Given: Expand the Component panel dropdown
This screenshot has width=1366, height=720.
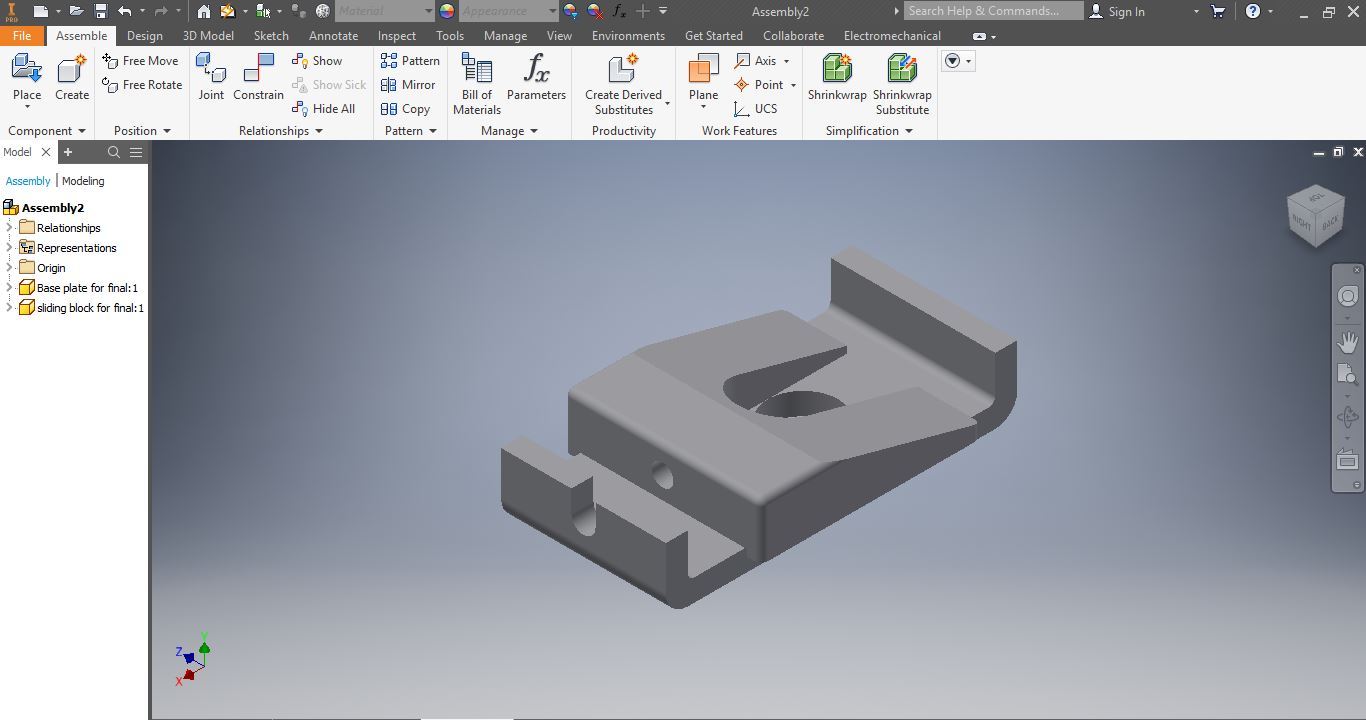Looking at the screenshot, I should point(82,131).
